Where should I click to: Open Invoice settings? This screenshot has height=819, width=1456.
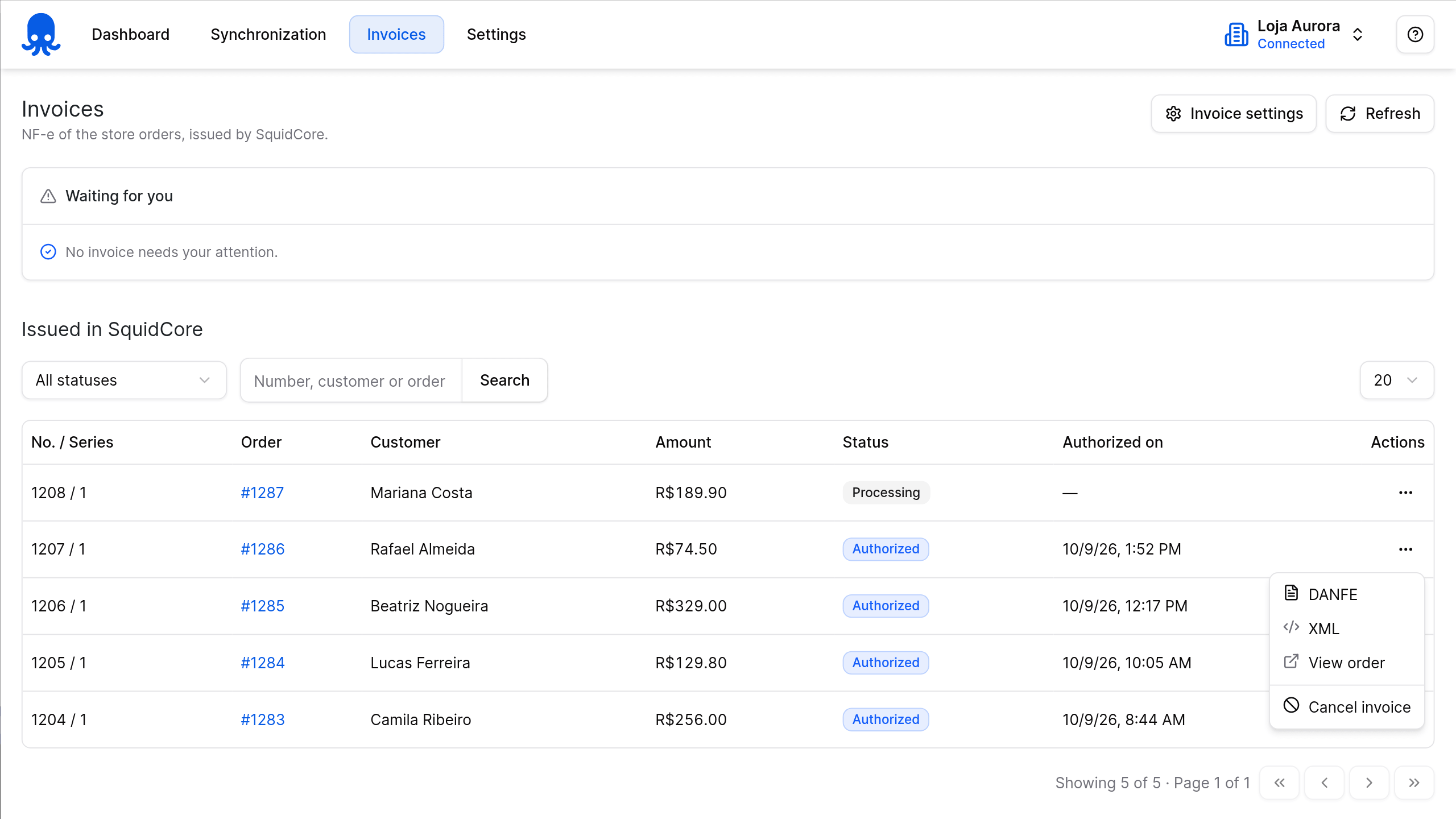click(1234, 114)
